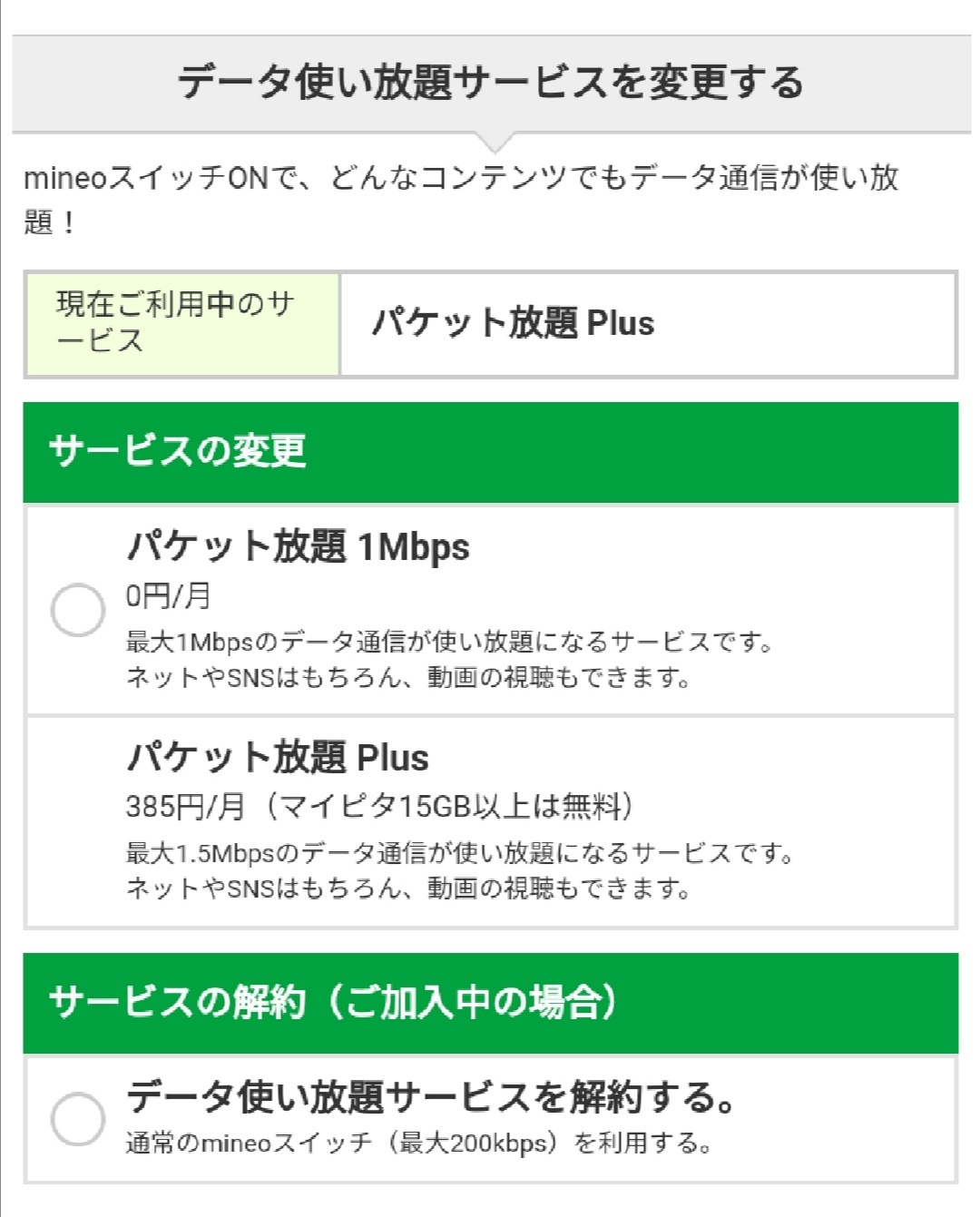Image resolution: width=980 pixels, height=1217 pixels.
Task: Click the サービスの変更 green header
Action: (490, 452)
